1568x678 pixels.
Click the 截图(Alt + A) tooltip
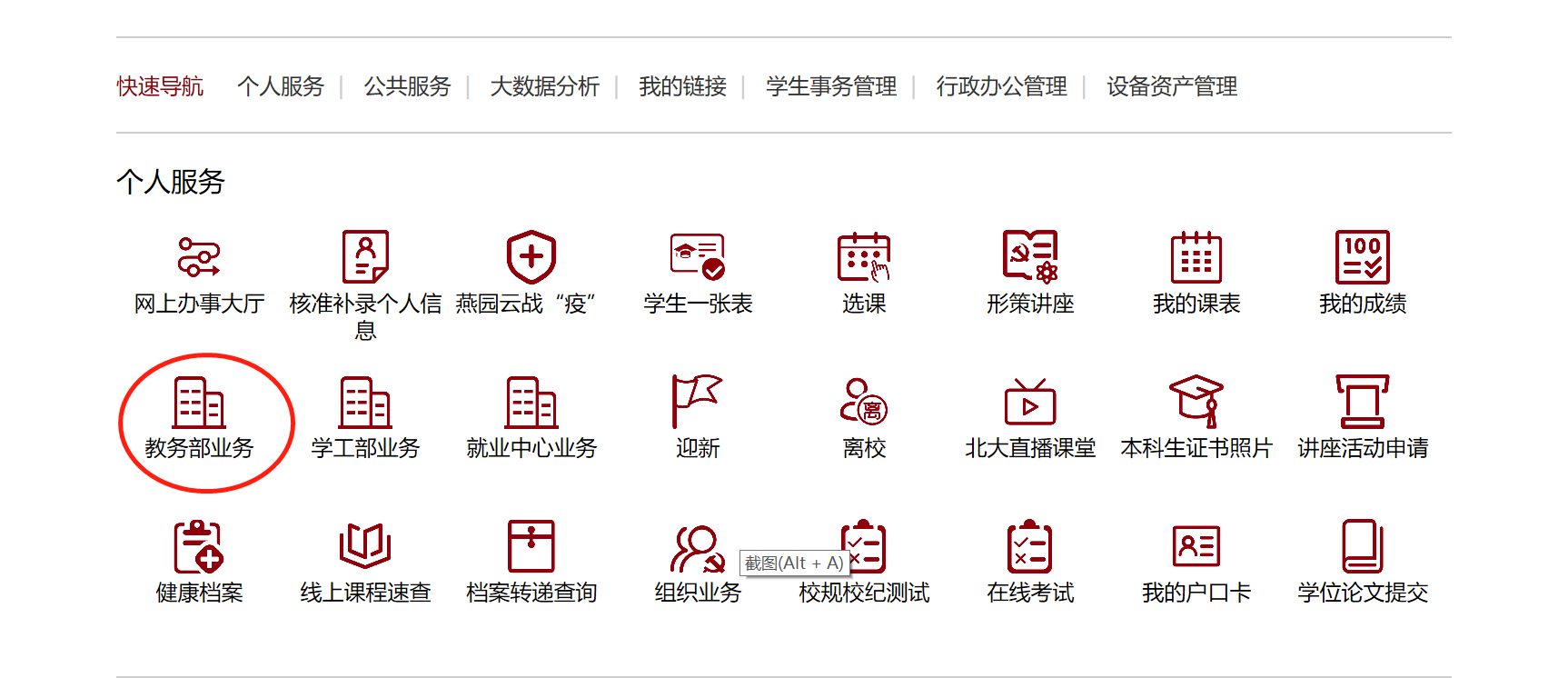tap(793, 563)
